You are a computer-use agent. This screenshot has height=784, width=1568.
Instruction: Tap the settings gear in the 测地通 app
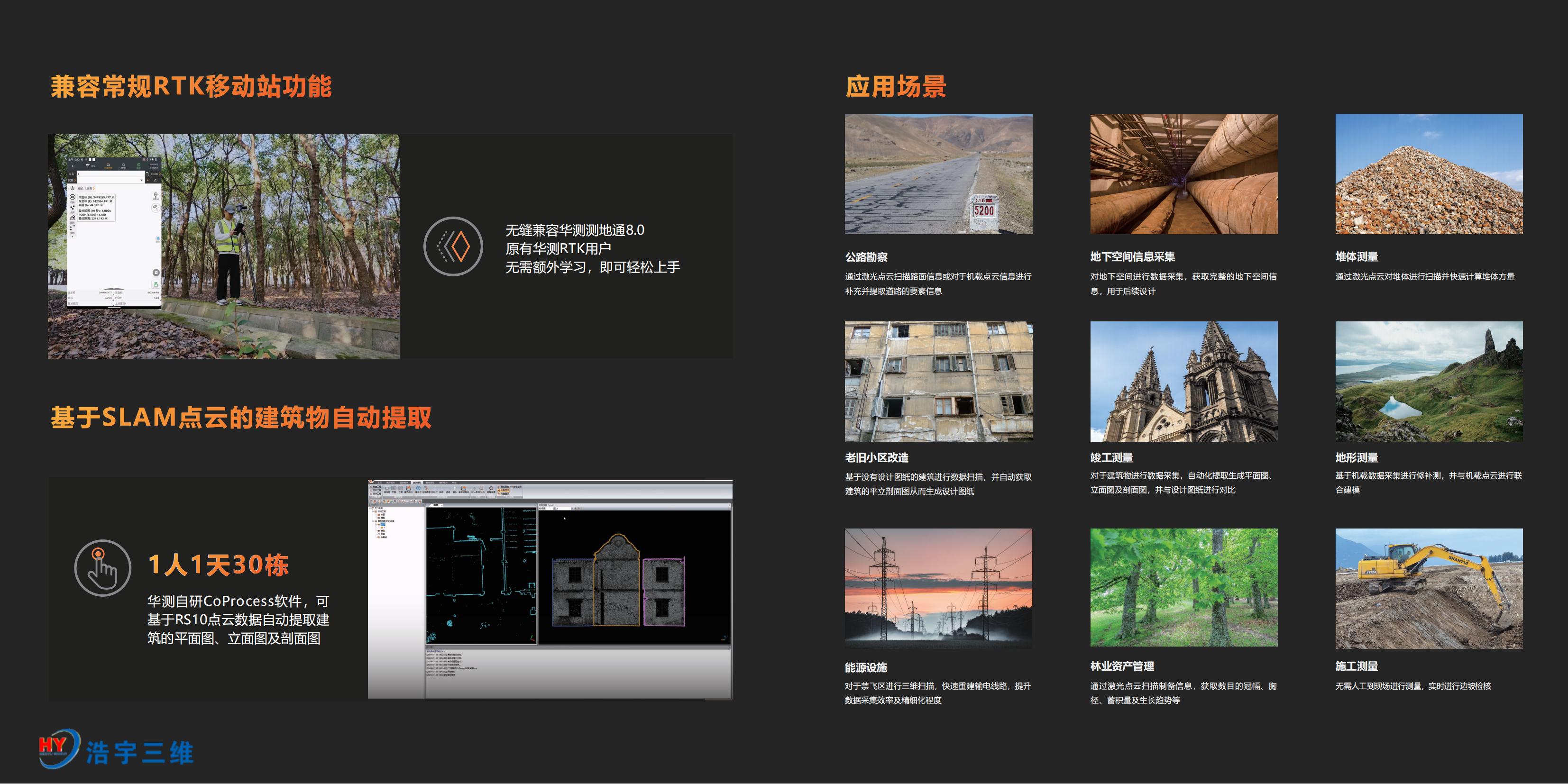(73, 189)
